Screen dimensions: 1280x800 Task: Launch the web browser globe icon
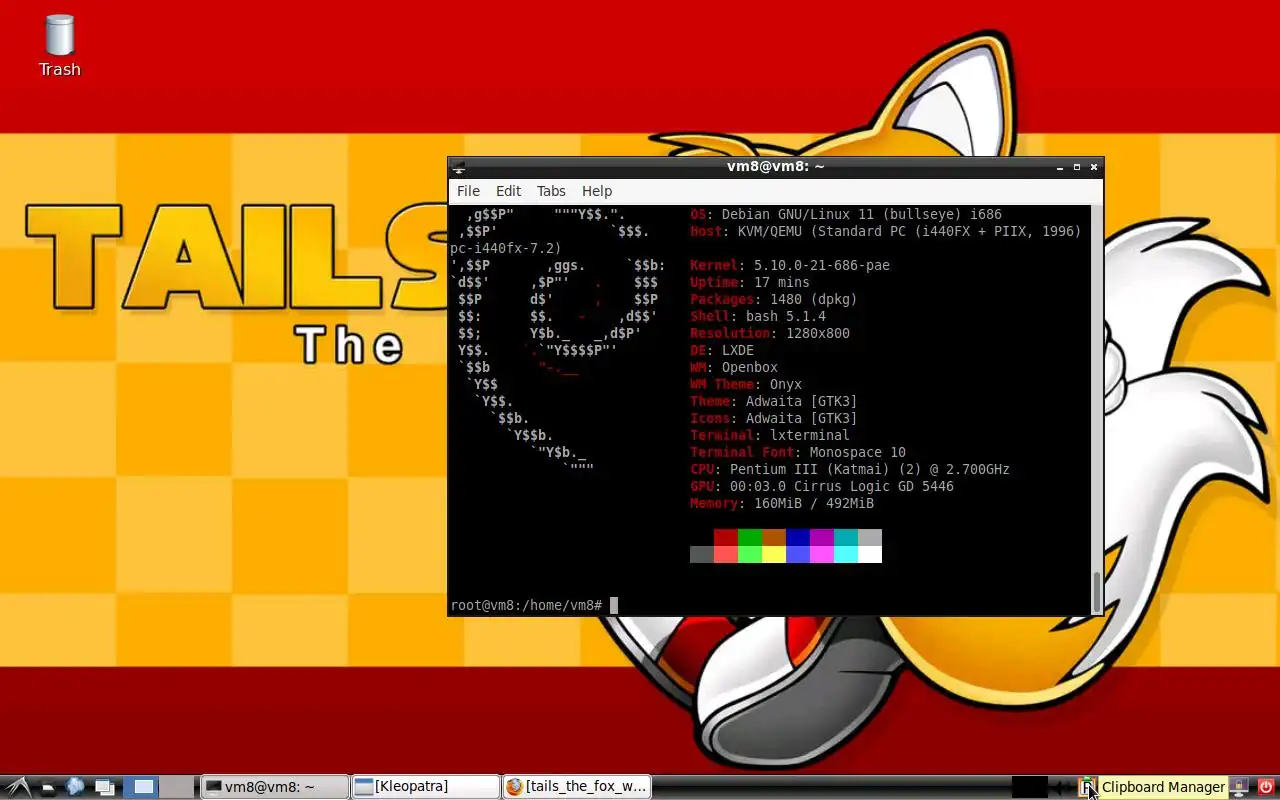(x=75, y=787)
